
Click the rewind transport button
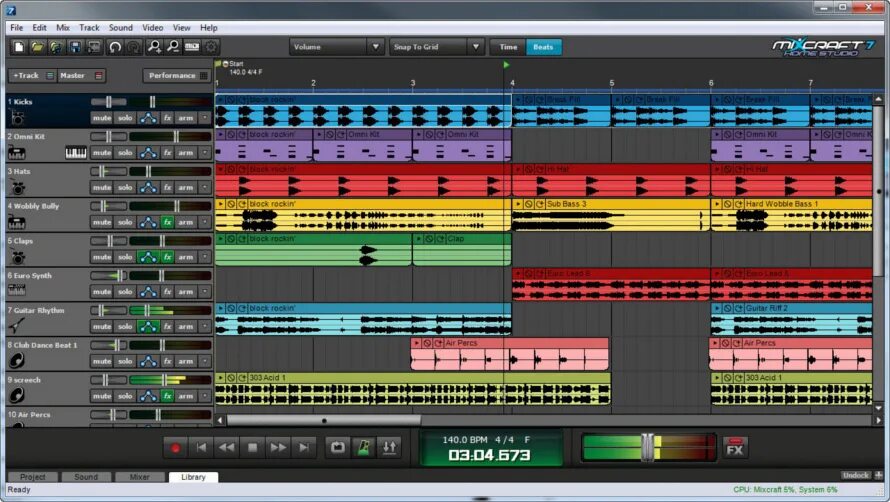pyautogui.click(x=226, y=448)
